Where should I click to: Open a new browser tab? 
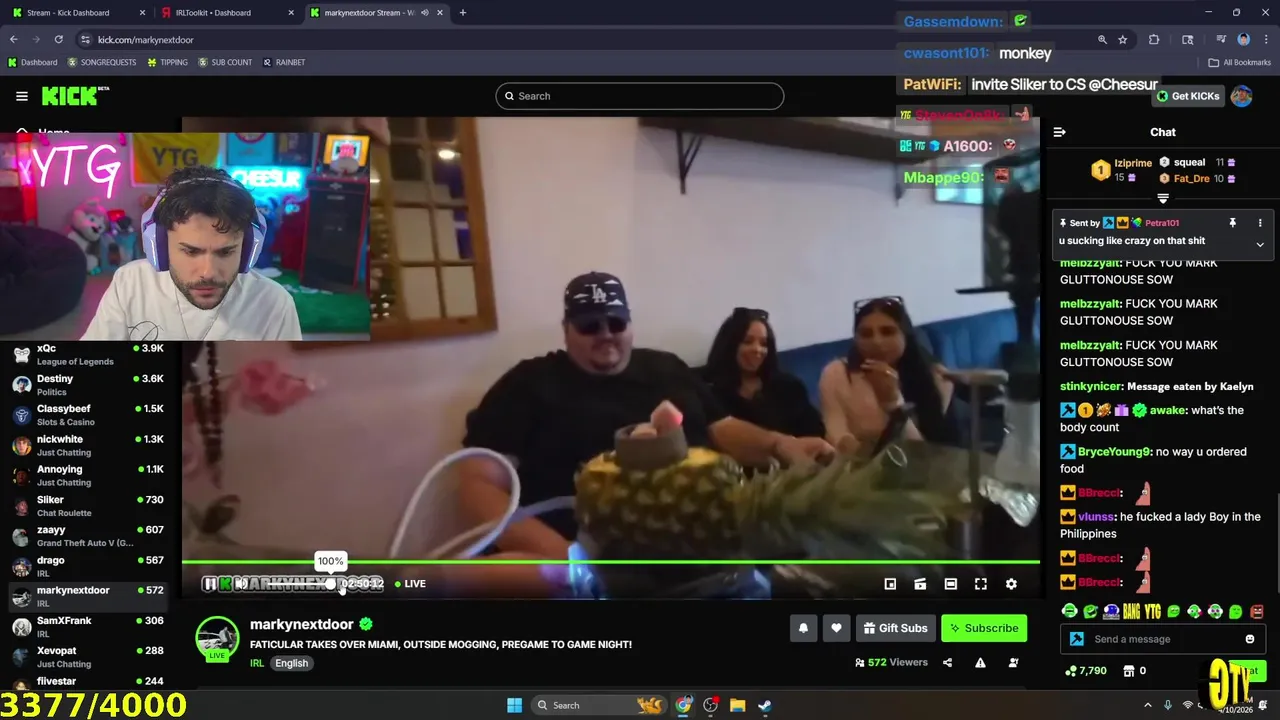coord(462,13)
